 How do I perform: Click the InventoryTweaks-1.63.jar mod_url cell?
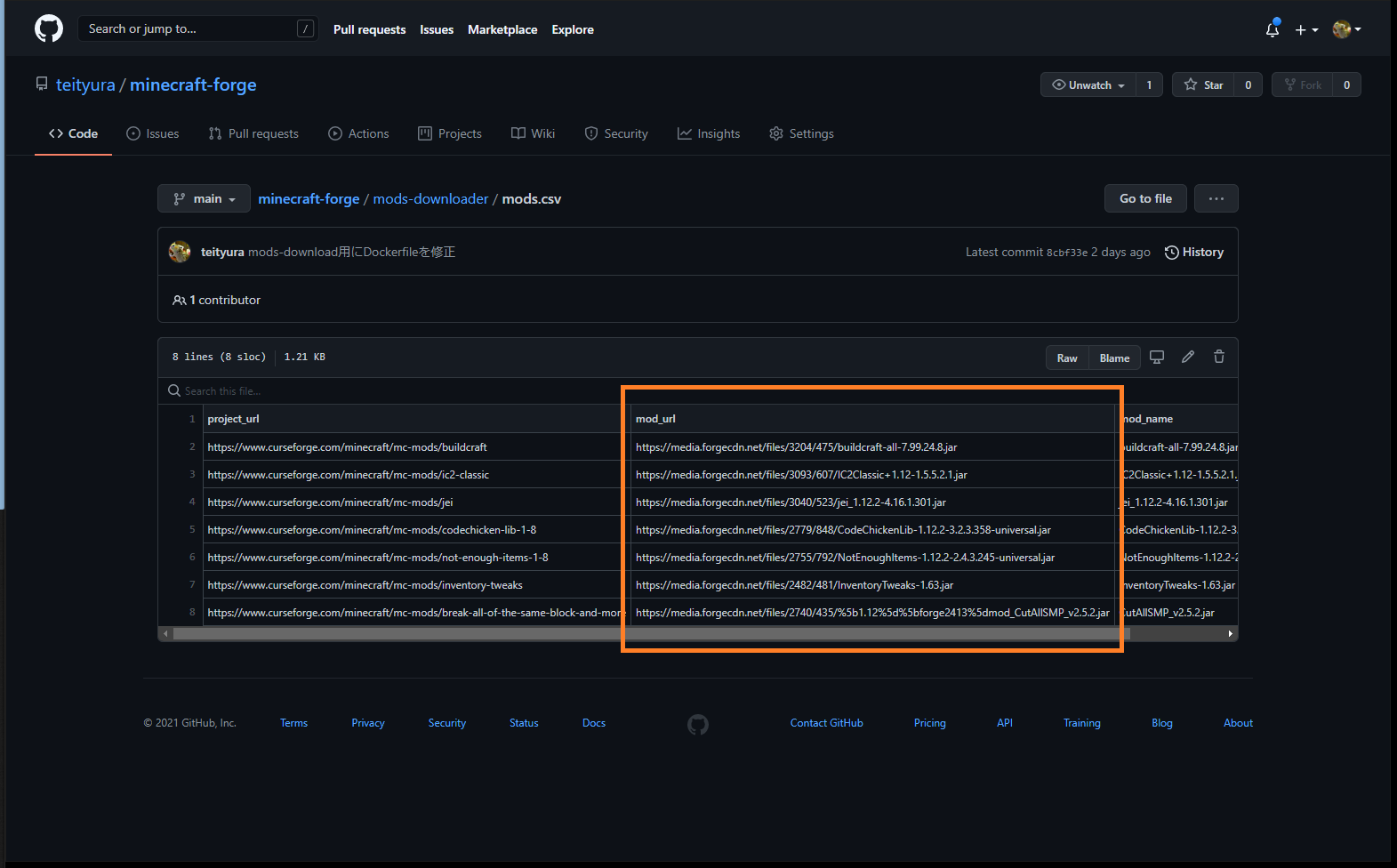[872, 584]
